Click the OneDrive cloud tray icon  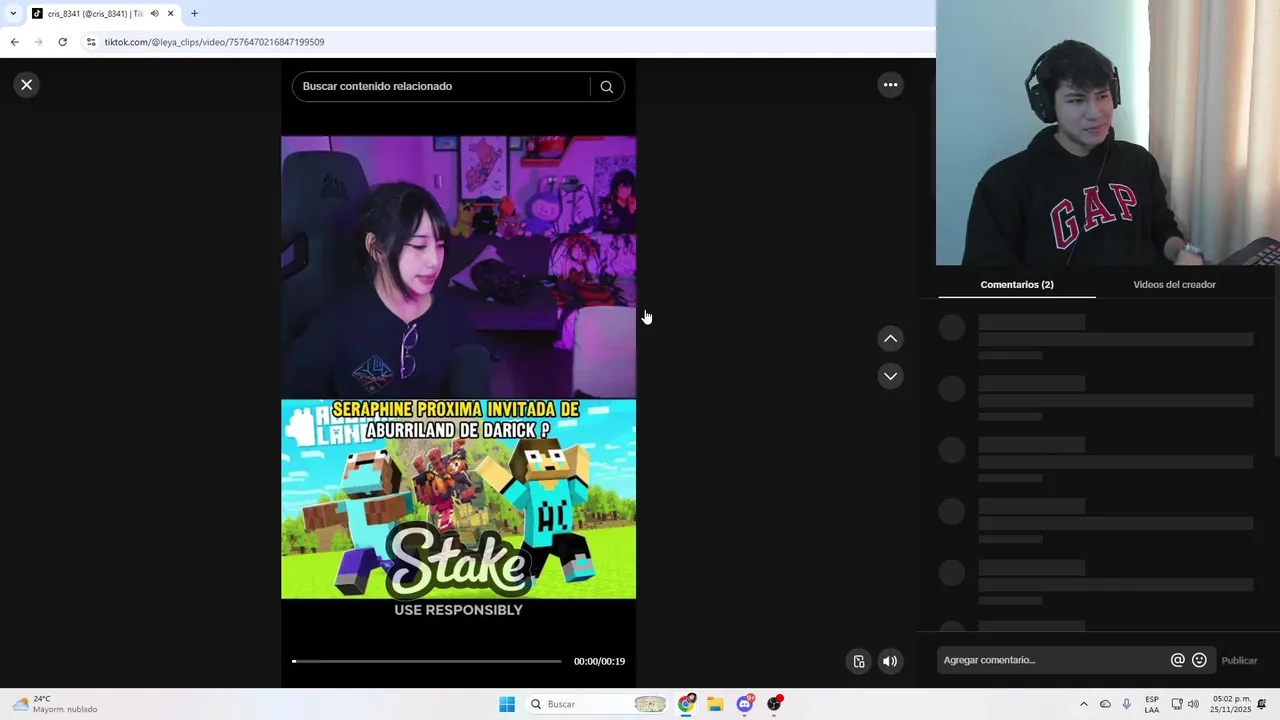tap(1105, 704)
